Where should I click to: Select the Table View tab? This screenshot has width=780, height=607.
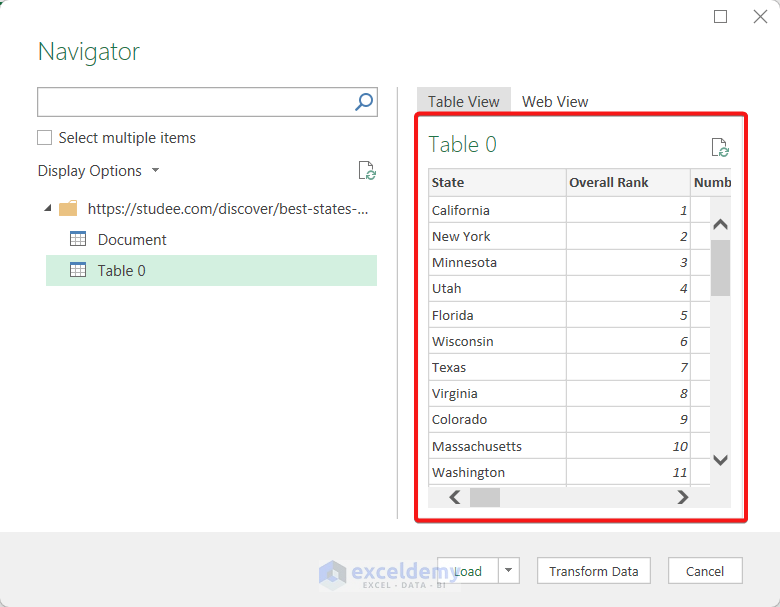pos(464,101)
